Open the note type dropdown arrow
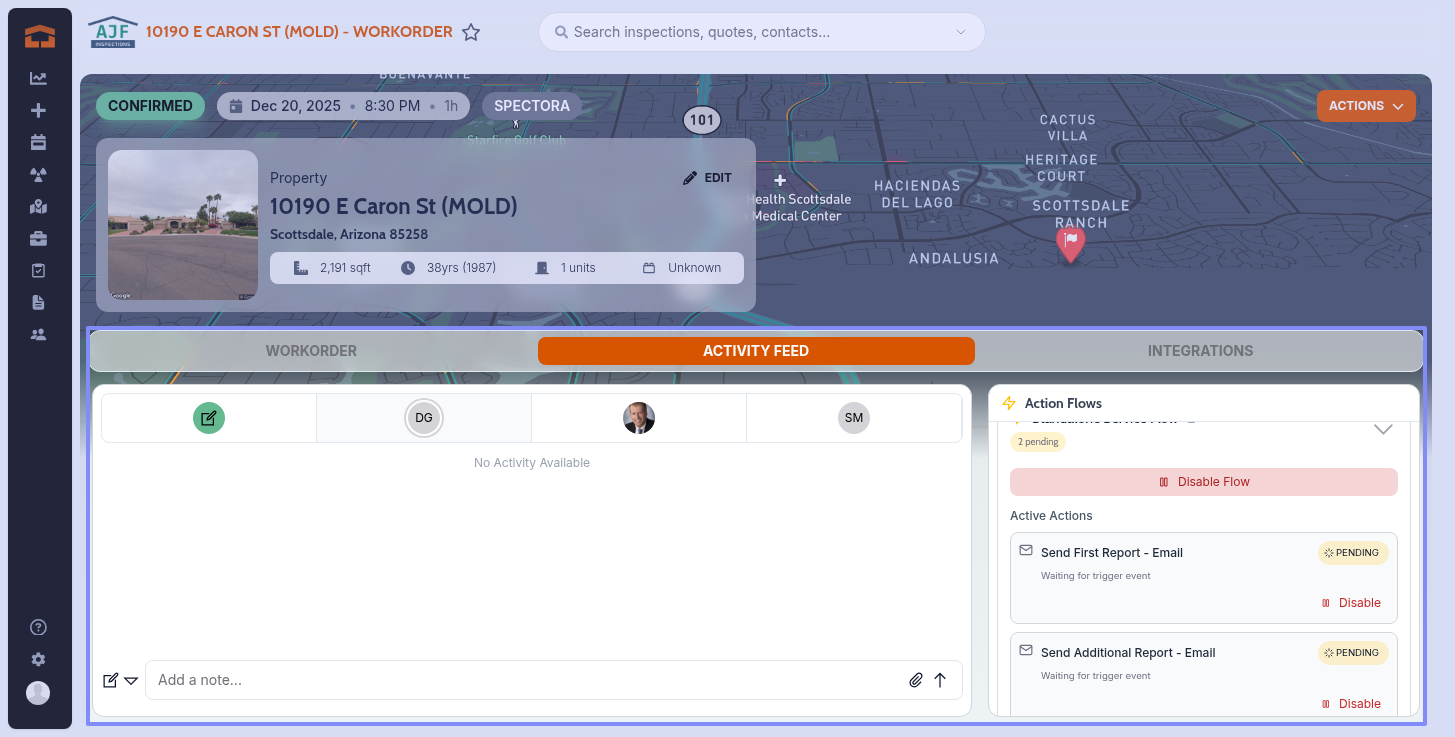This screenshot has width=1455, height=737. coord(131,681)
